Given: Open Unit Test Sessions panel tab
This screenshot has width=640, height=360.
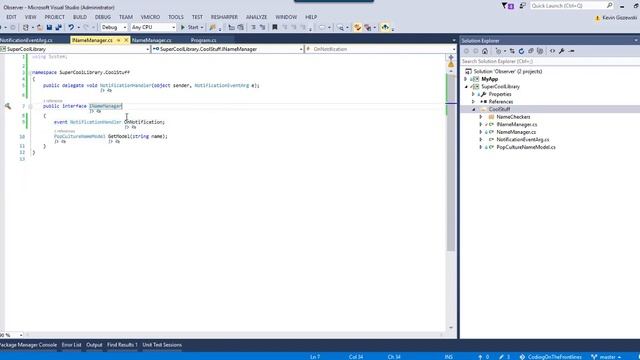Looking at the screenshot, I should click(x=162, y=345).
